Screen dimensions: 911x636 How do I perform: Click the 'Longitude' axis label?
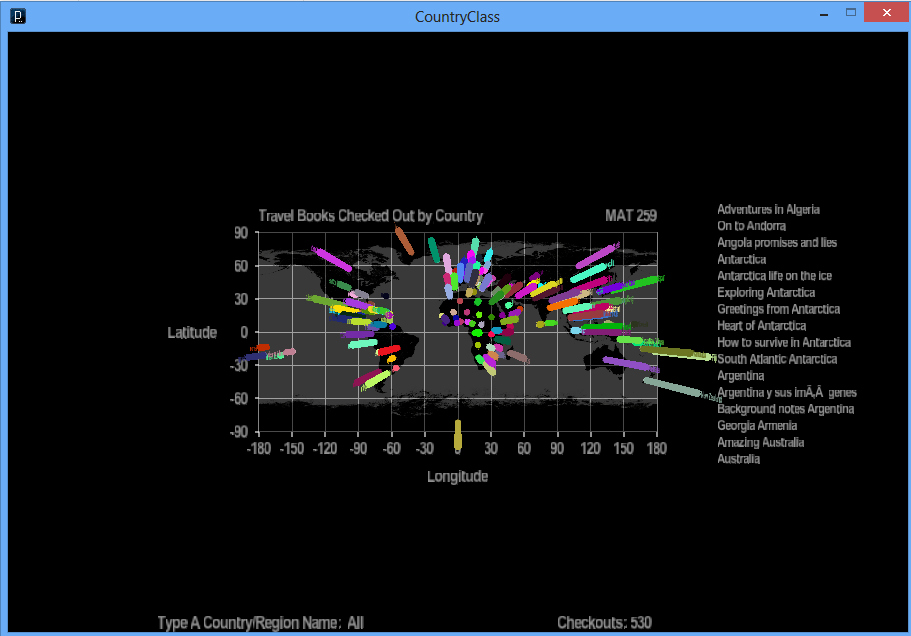point(457,477)
